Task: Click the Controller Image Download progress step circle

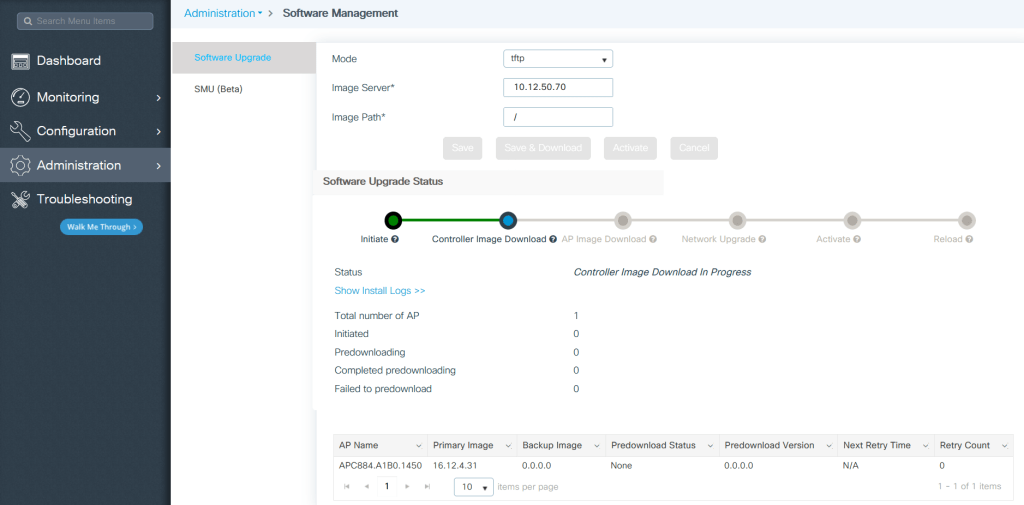Action: [x=508, y=220]
